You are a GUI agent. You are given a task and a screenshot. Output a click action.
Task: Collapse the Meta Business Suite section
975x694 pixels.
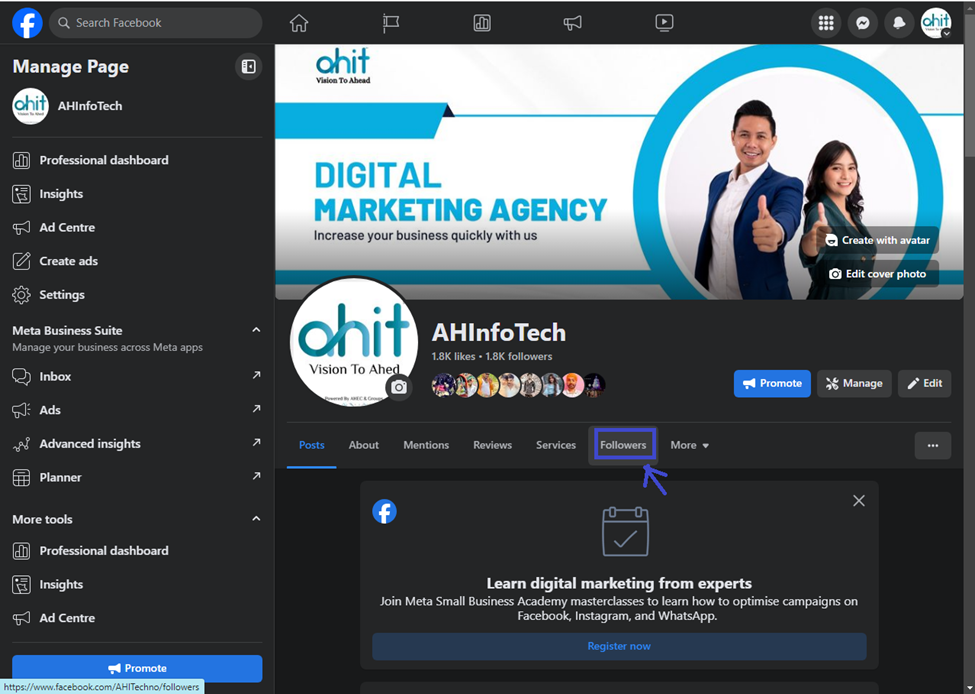point(256,330)
